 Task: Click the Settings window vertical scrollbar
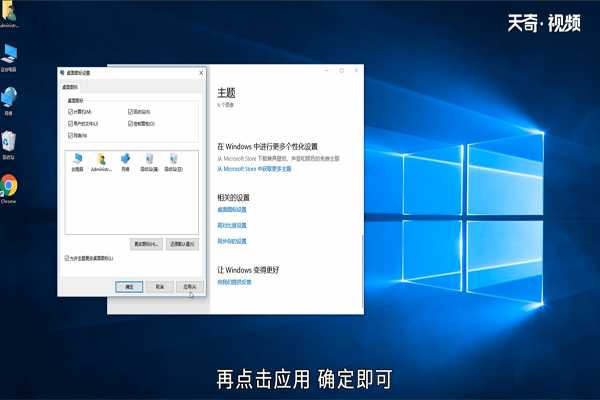(362, 271)
